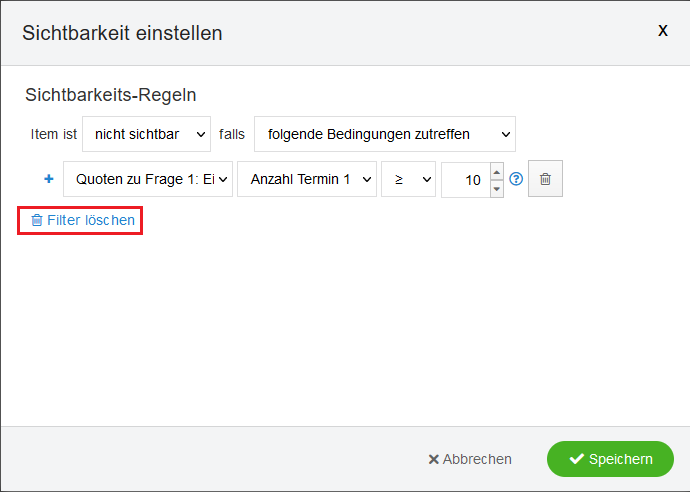The height and width of the screenshot is (492, 690).
Task: Decrease the value with the down stepper arrow
Action: [x=497, y=188]
